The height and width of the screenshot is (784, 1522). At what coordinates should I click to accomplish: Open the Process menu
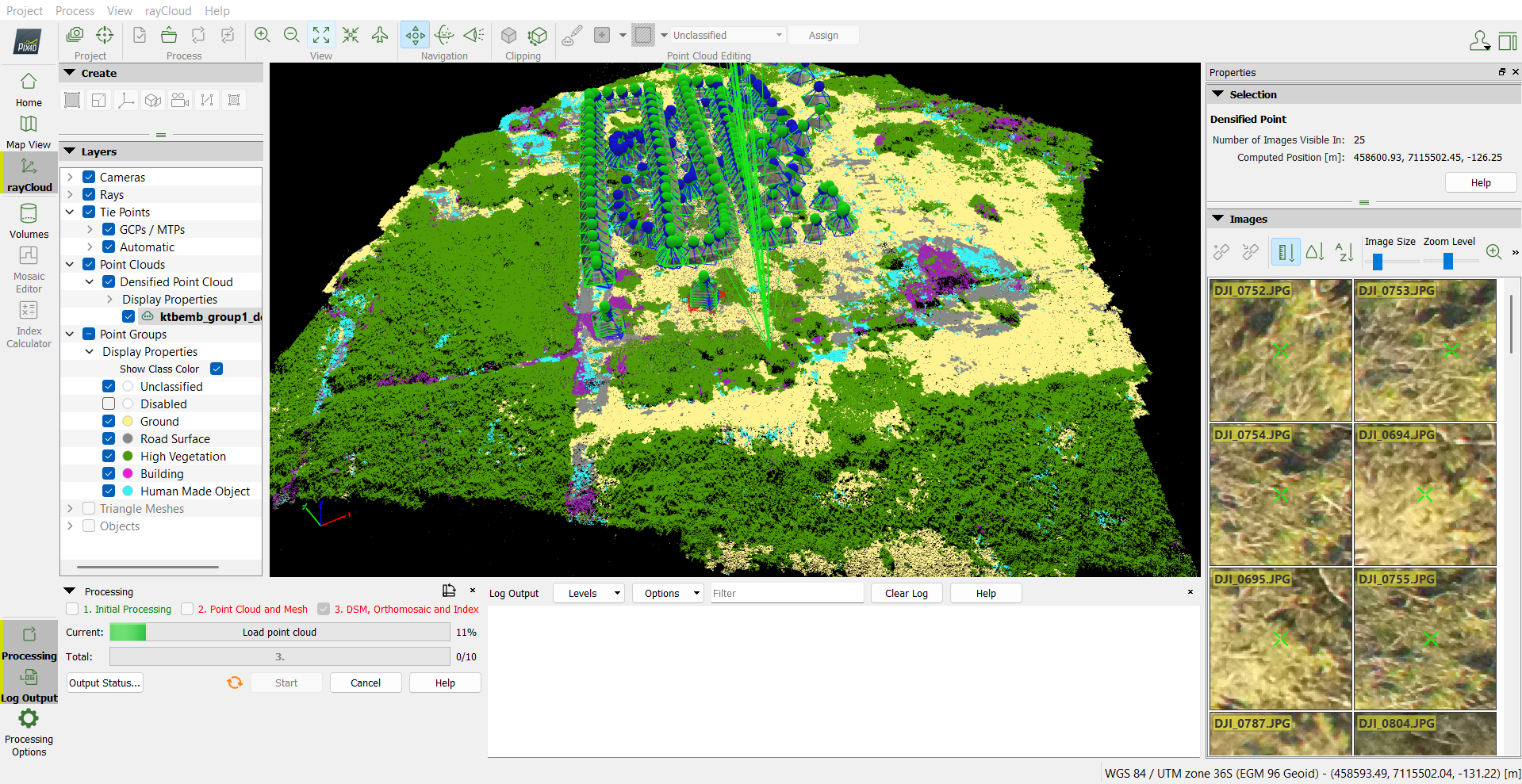click(75, 10)
